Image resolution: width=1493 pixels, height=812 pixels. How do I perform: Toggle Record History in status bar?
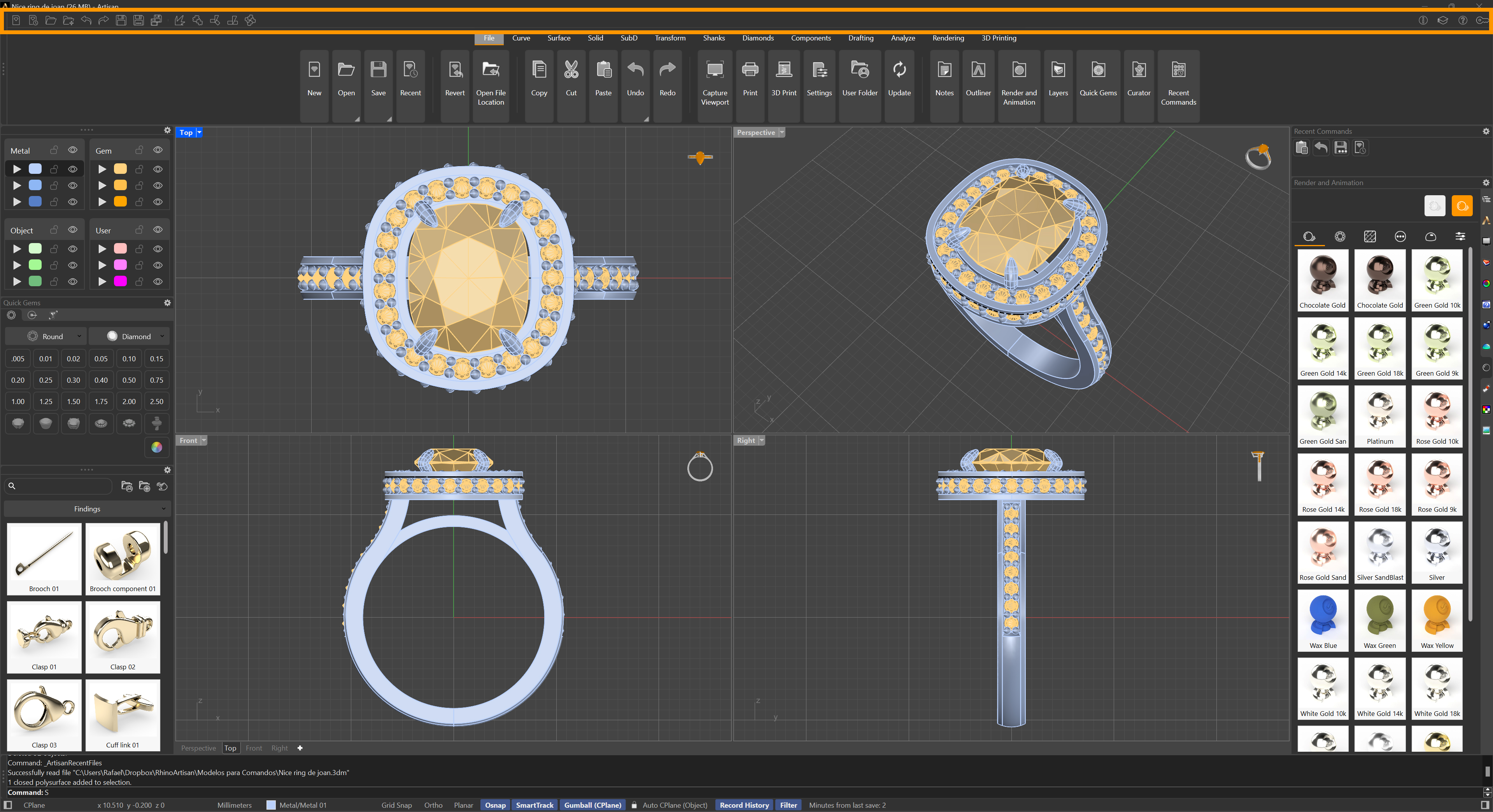pos(744,805)
